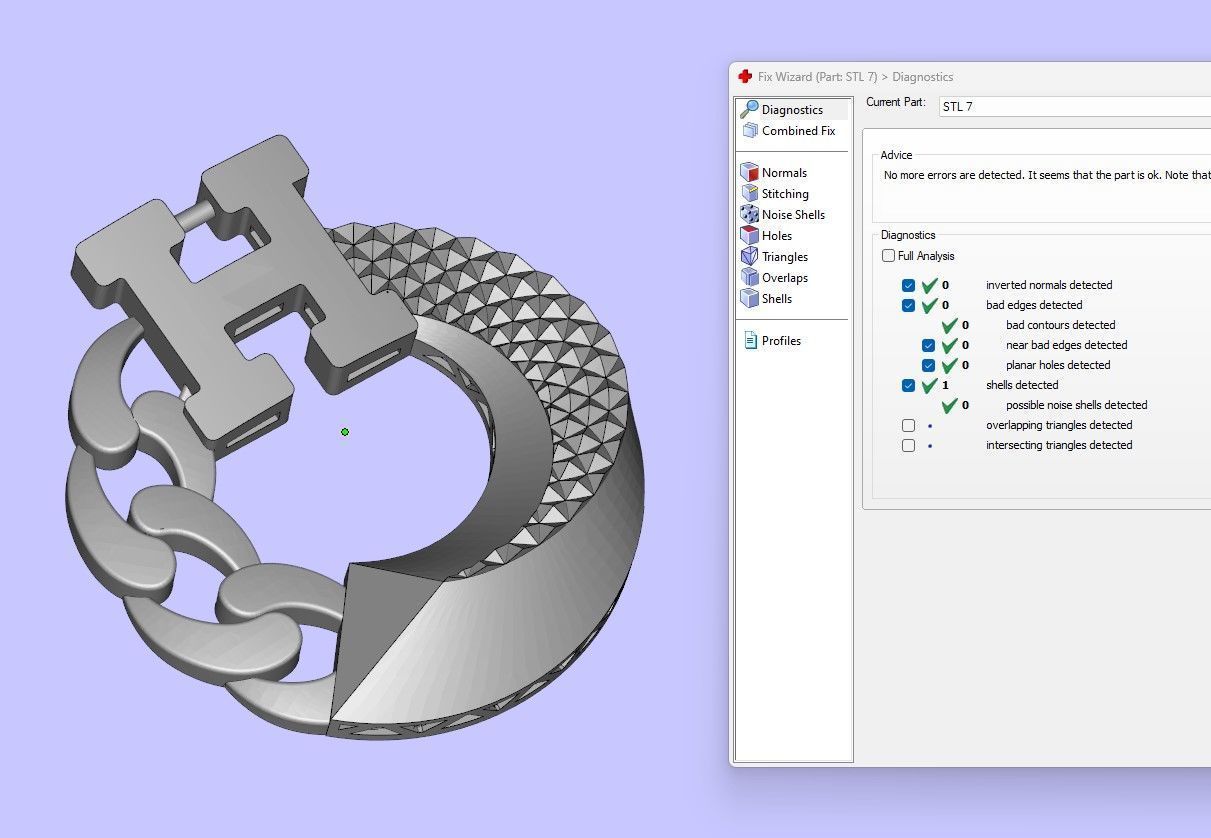Click green checkmark beside possible noise shells
1211x838 pixels.
point(950,405)
